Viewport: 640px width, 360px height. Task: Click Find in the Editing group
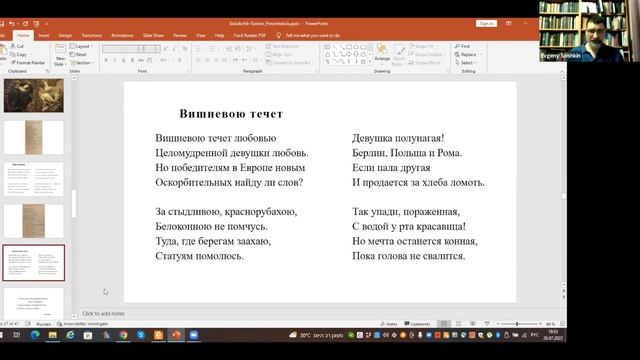[x=462, y=46]
